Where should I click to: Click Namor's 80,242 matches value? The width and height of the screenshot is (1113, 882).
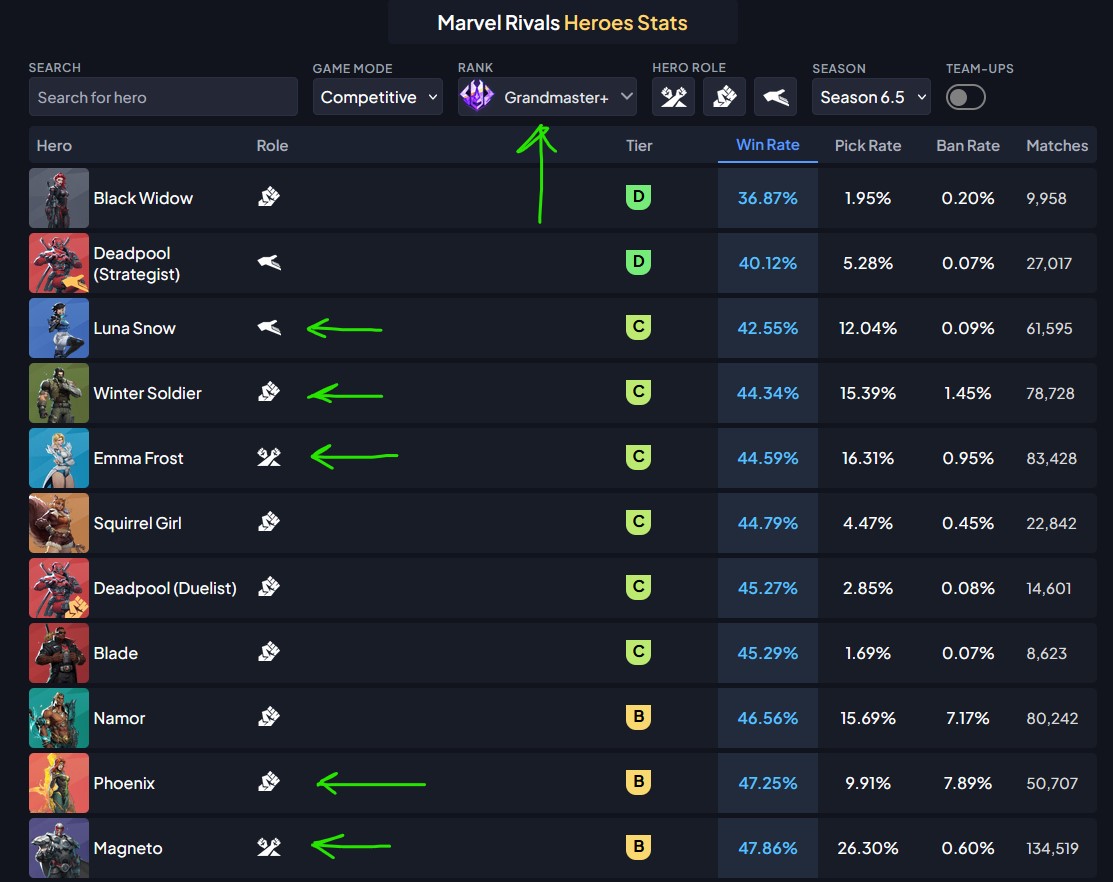(1052, 718)
